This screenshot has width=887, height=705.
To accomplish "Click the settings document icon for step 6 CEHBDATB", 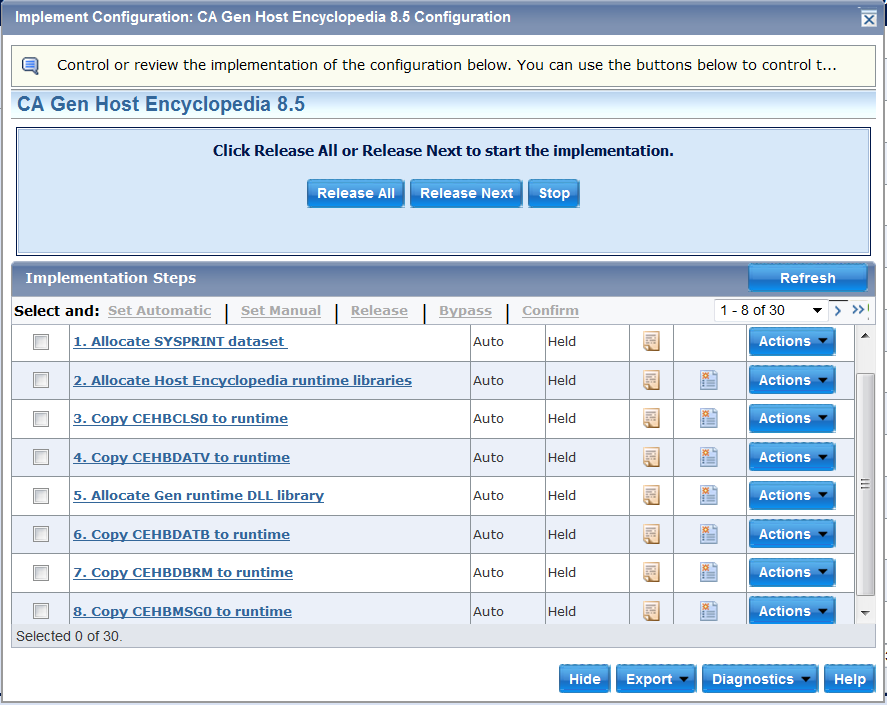I will point(709,534).
